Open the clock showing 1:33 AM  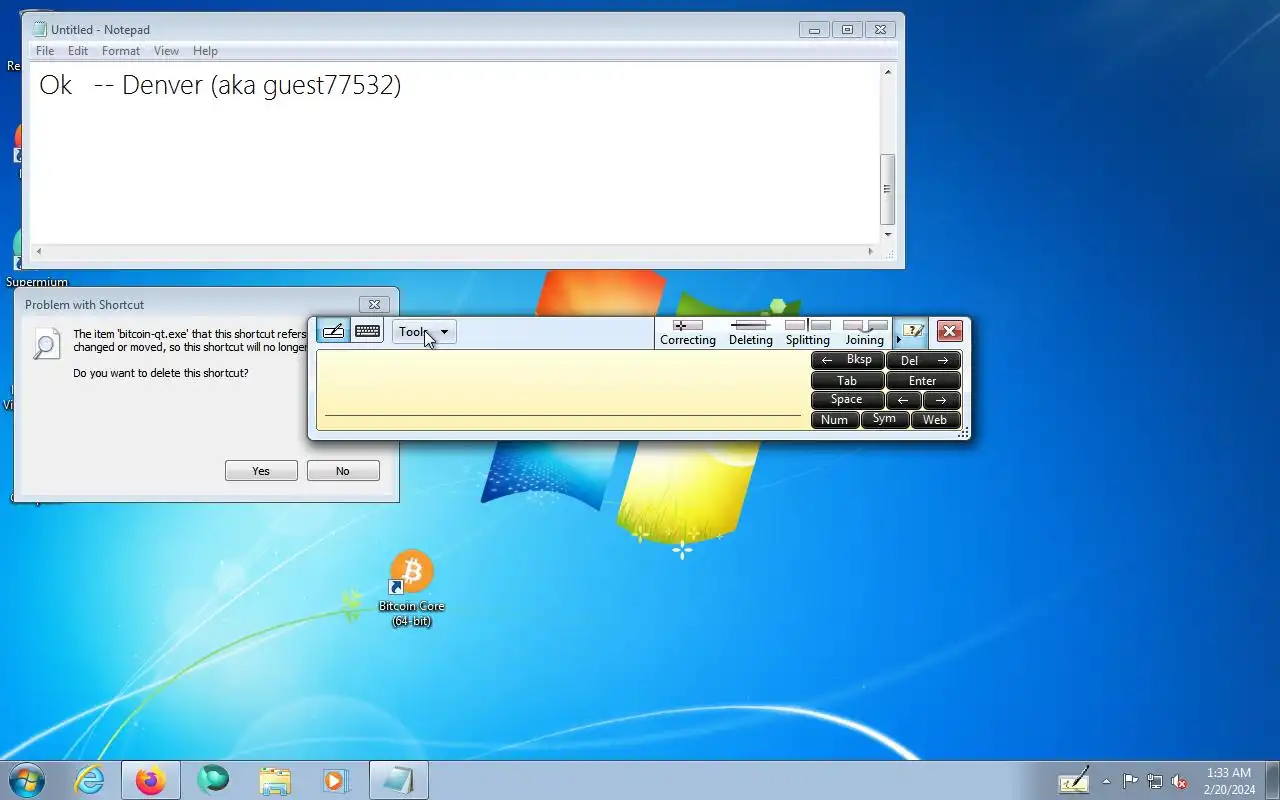(1229, 781)
